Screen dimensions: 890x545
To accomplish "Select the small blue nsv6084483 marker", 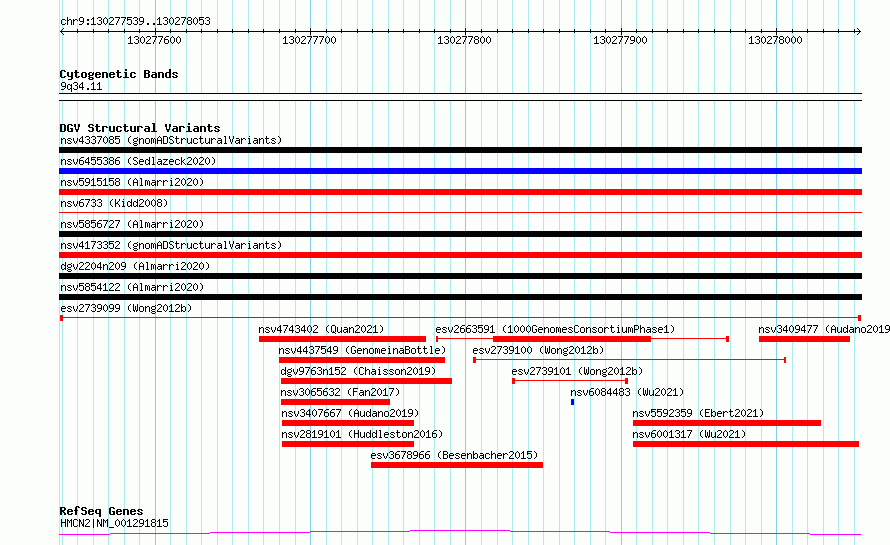I will click(573, 402).
